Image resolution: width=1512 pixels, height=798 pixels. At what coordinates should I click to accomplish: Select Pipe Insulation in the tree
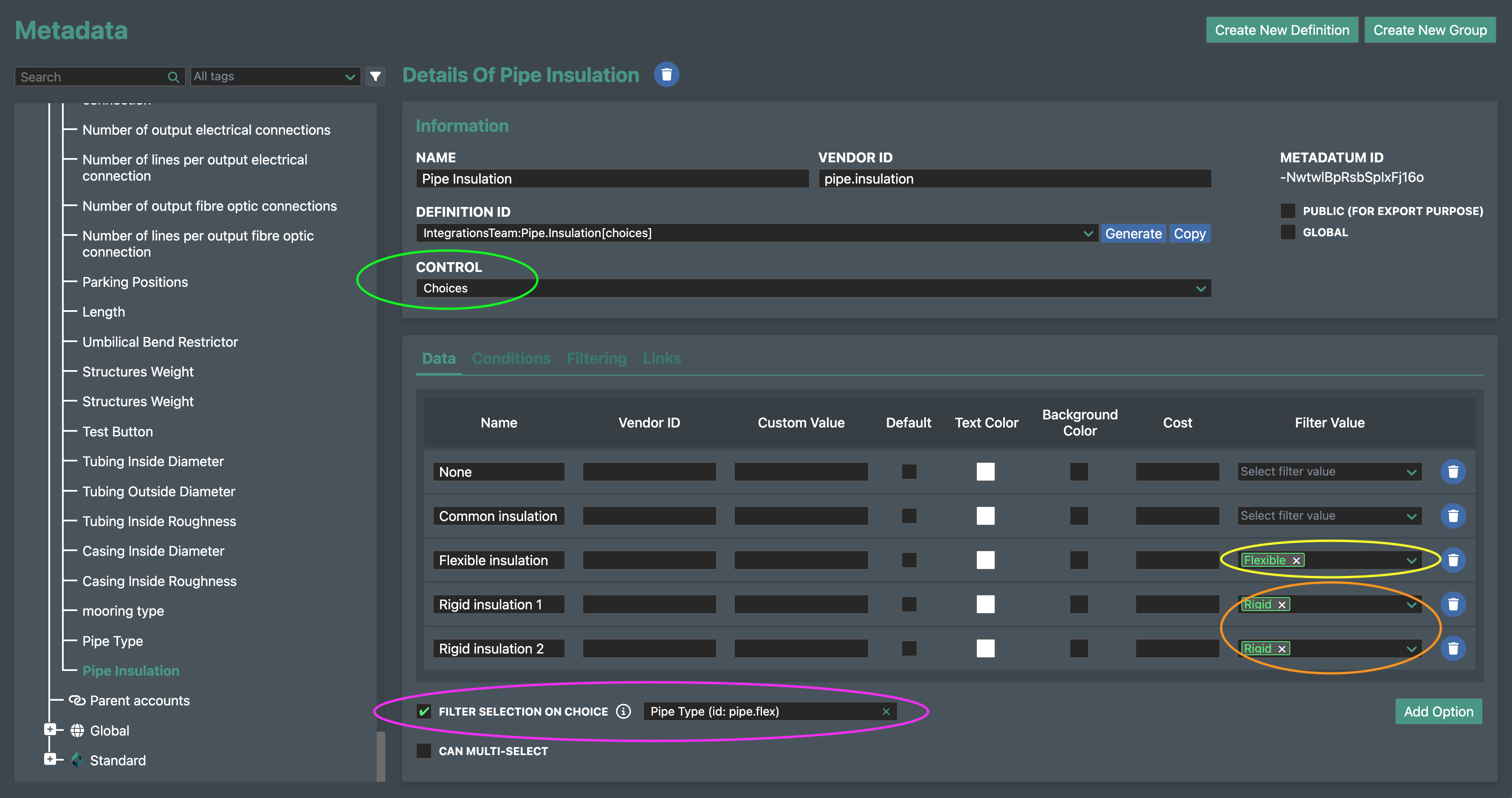(x=131, y=671)
